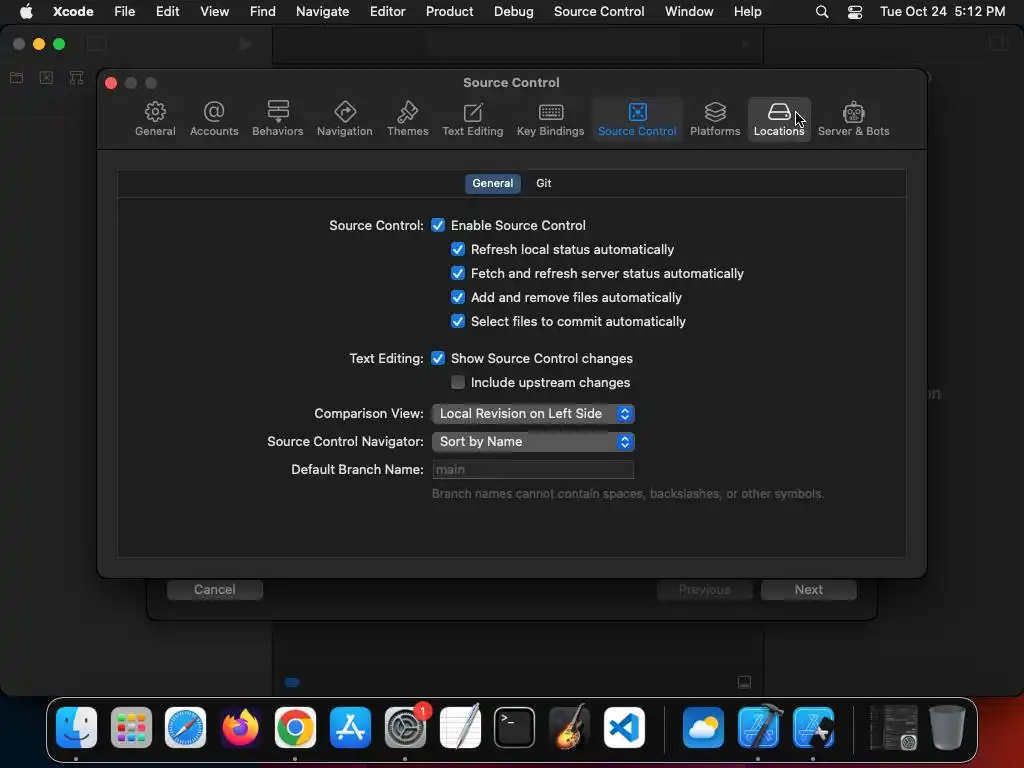Click the date and time in the menu bar
This screenshot has width=1024, height=768.
click(x=942, y=12)
